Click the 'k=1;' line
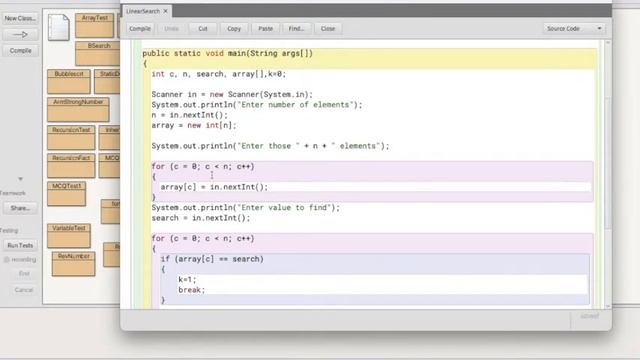This screenshot has height=360, width=640. pyautogui.click(x=187, y=280)
